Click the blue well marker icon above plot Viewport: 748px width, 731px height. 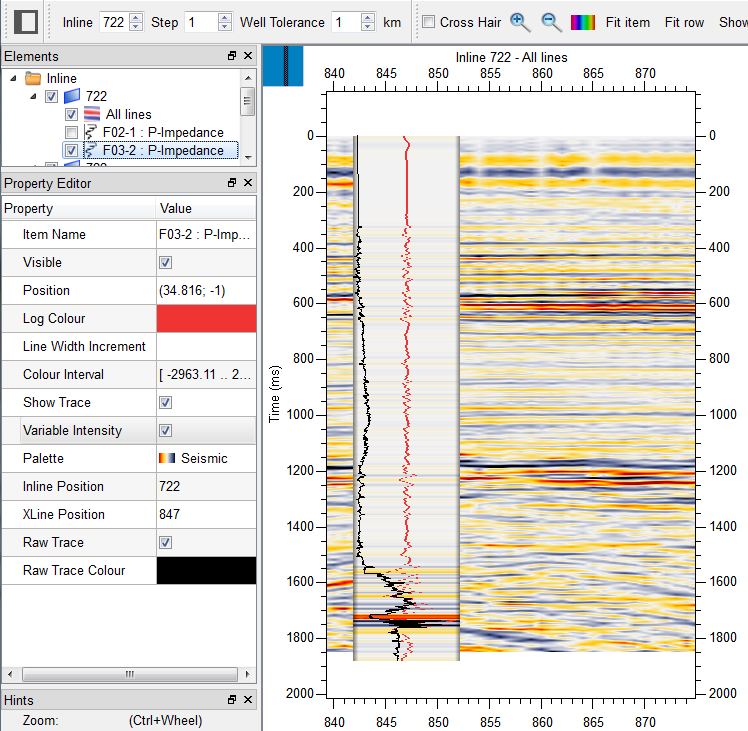coord(284,67)
